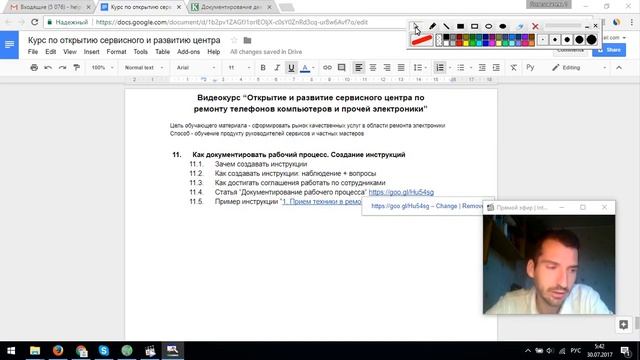Viewport: 640px width, 360px height.
Task: Switch to the Gmail 'Входящие' browser tab
Action: click(x=51, y=7)
